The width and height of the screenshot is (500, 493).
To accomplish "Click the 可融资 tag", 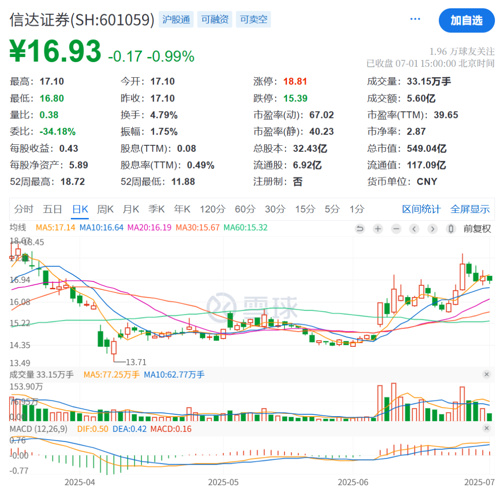I will 215,19.
